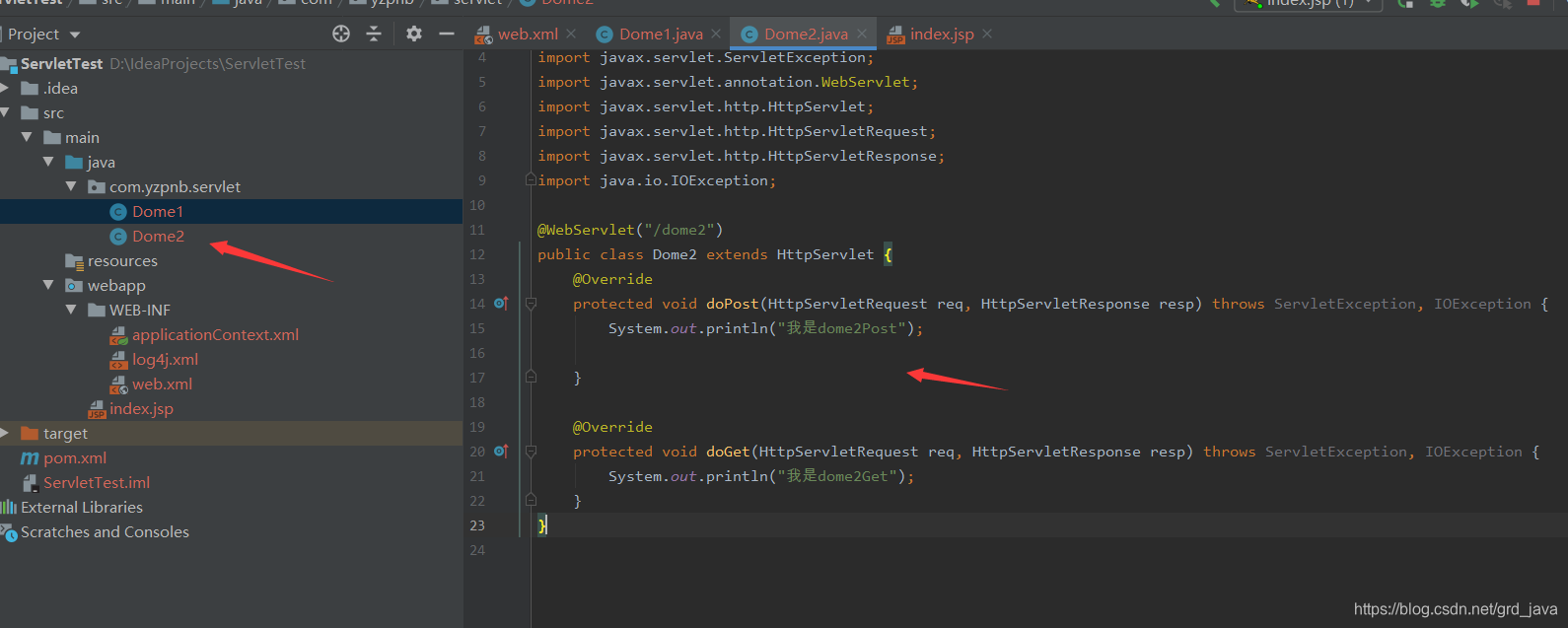Close the Dome1.java tab

tap(716, 34)
